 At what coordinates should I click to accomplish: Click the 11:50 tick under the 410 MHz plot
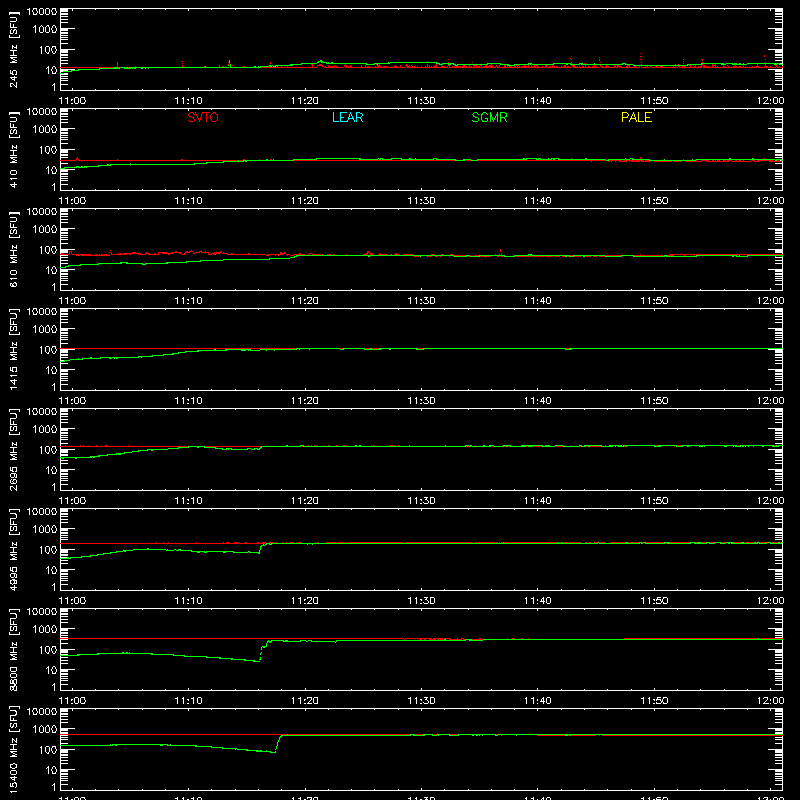[x=654, y=201]
